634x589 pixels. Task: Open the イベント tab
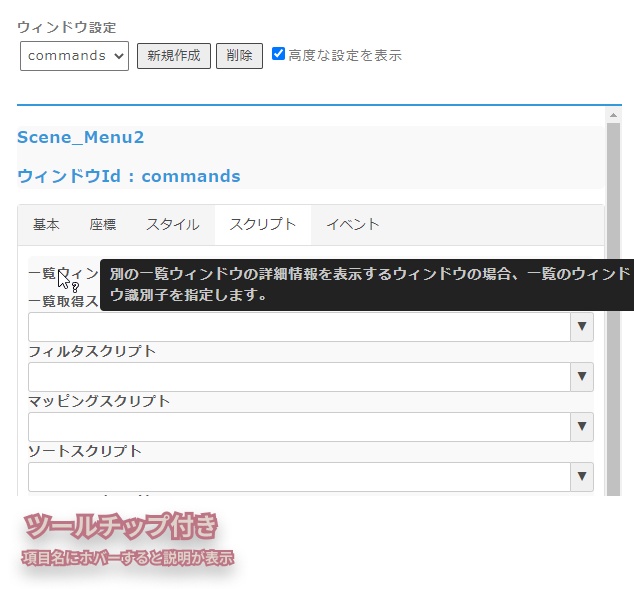click(353, 224)
